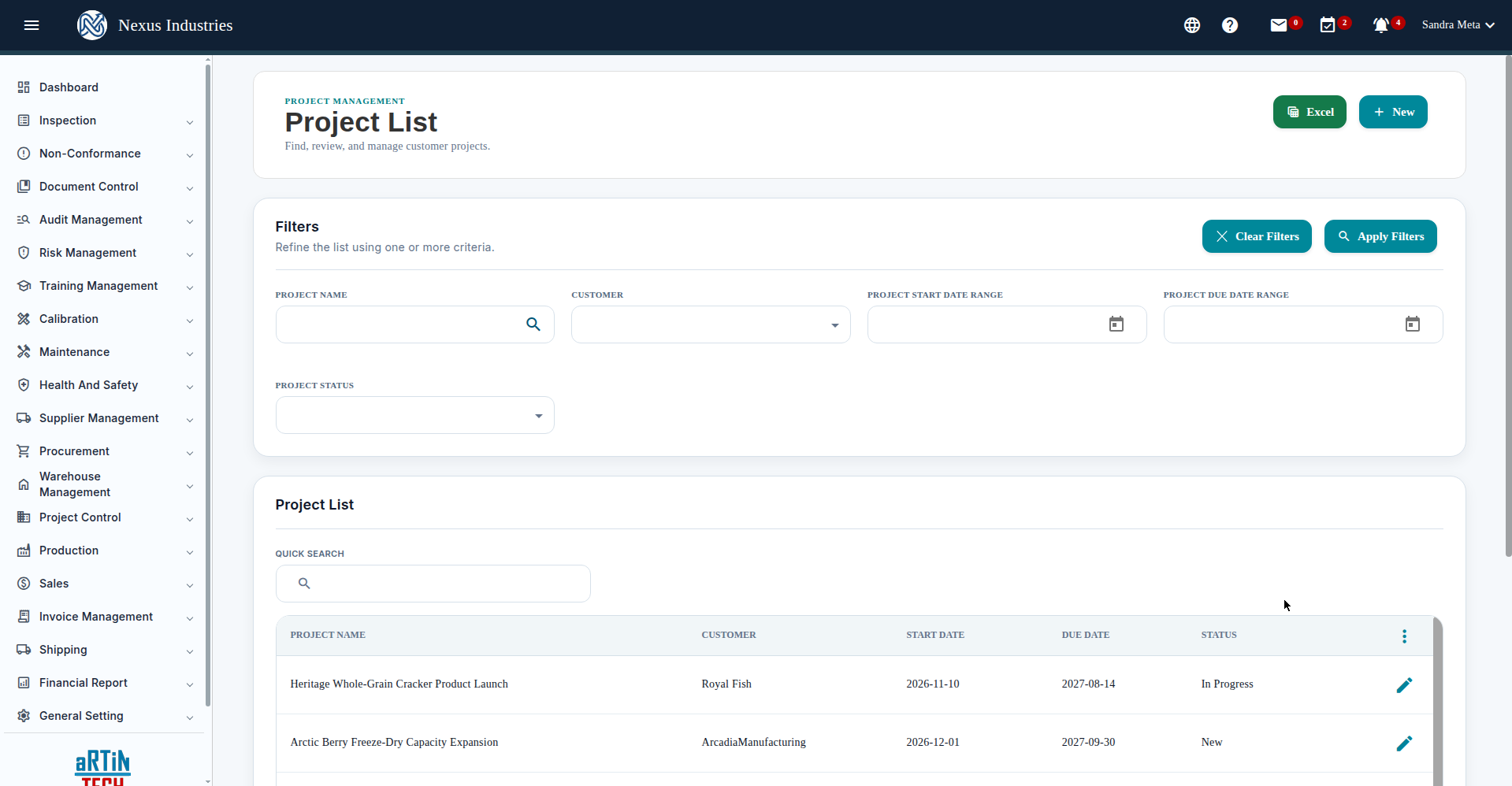Image resolution: width=1512 pixels, height=786 pixels.
Task: Click the Shipping truck icon in sidebar
Action: tap(24, 650)
